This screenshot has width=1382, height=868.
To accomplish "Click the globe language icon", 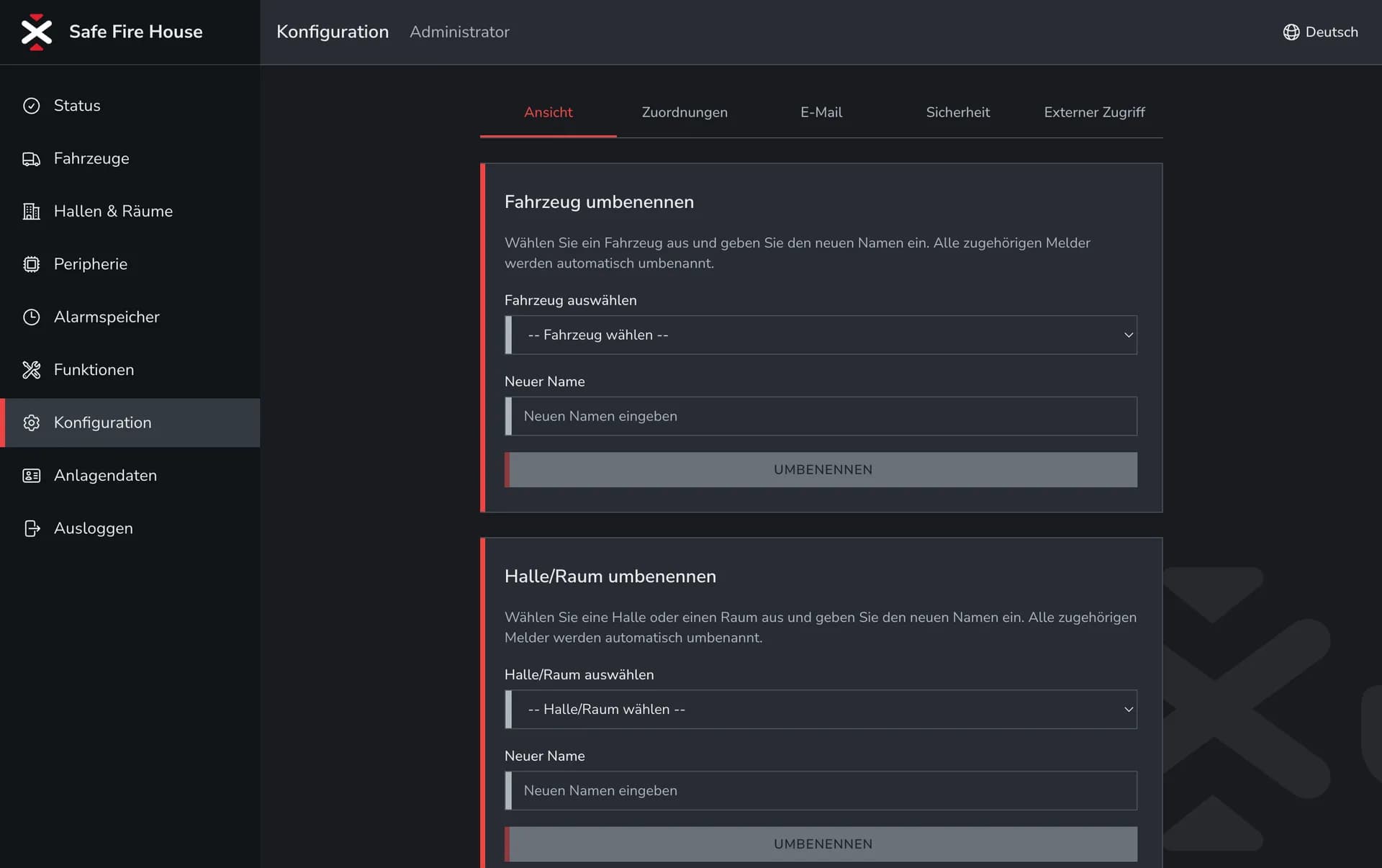I will pos(1291,32).
